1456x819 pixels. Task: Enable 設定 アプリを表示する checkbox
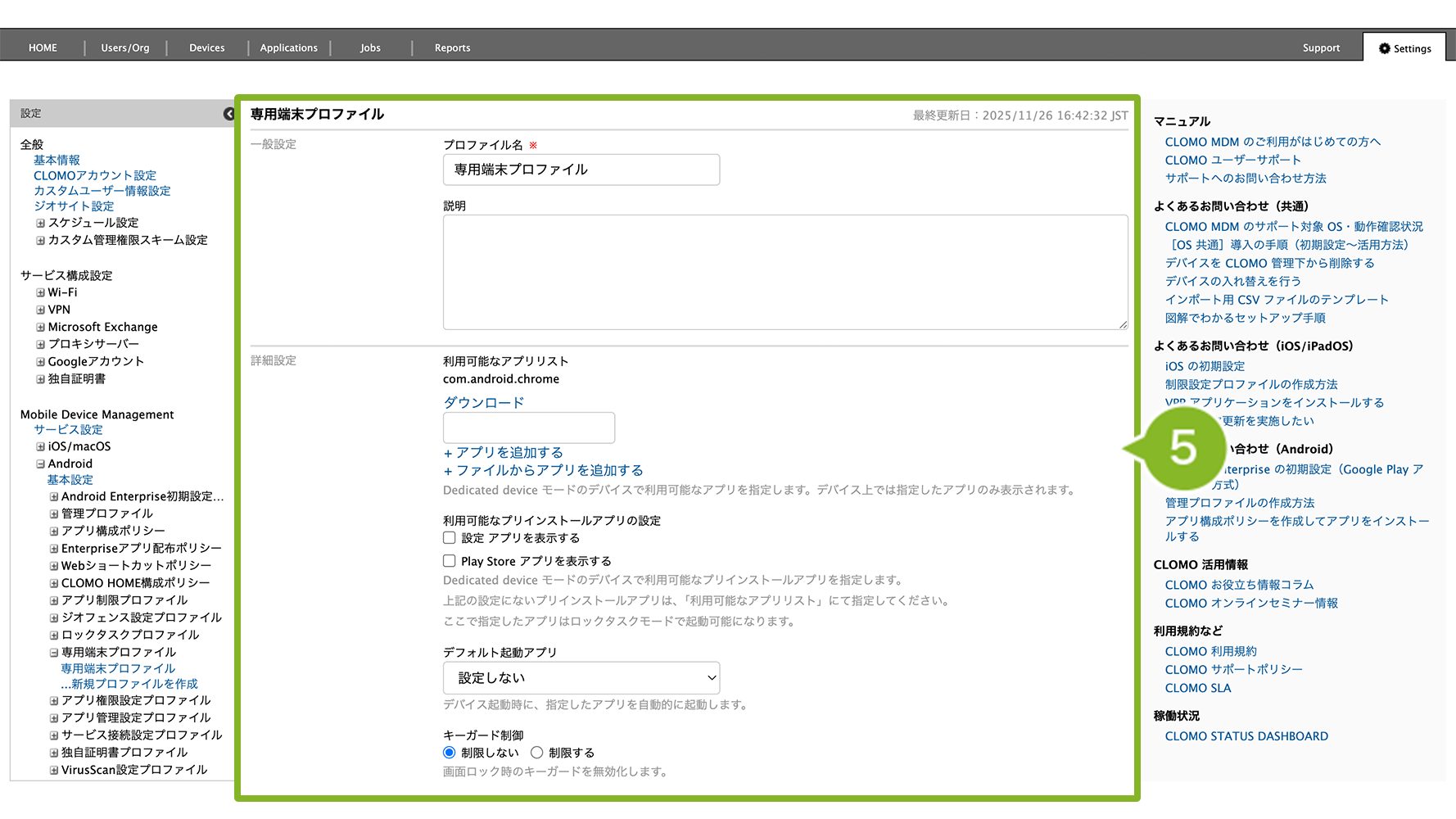(450, 538)
